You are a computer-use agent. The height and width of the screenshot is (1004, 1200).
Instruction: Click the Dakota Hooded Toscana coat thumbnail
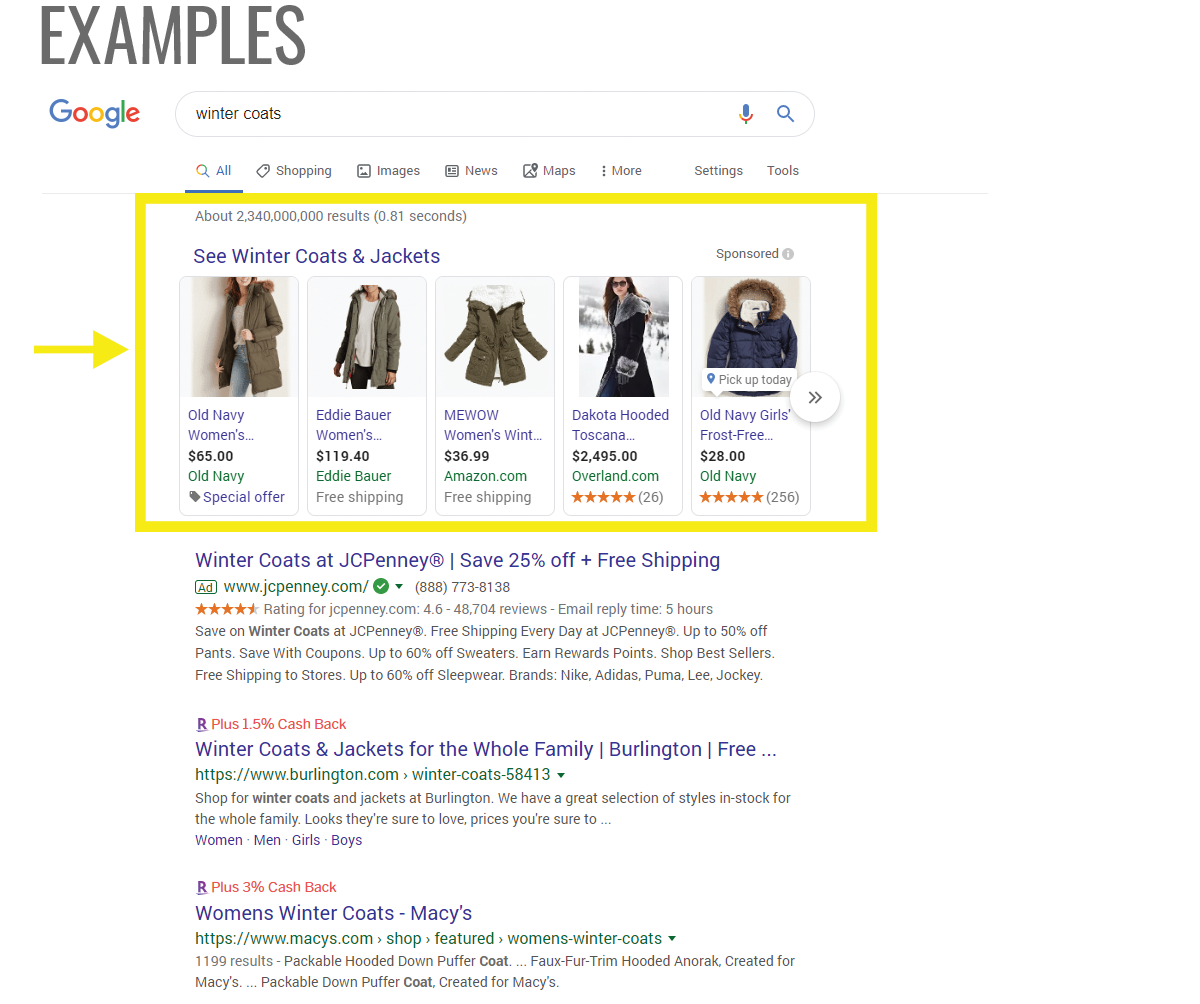[x=623, y=337]
